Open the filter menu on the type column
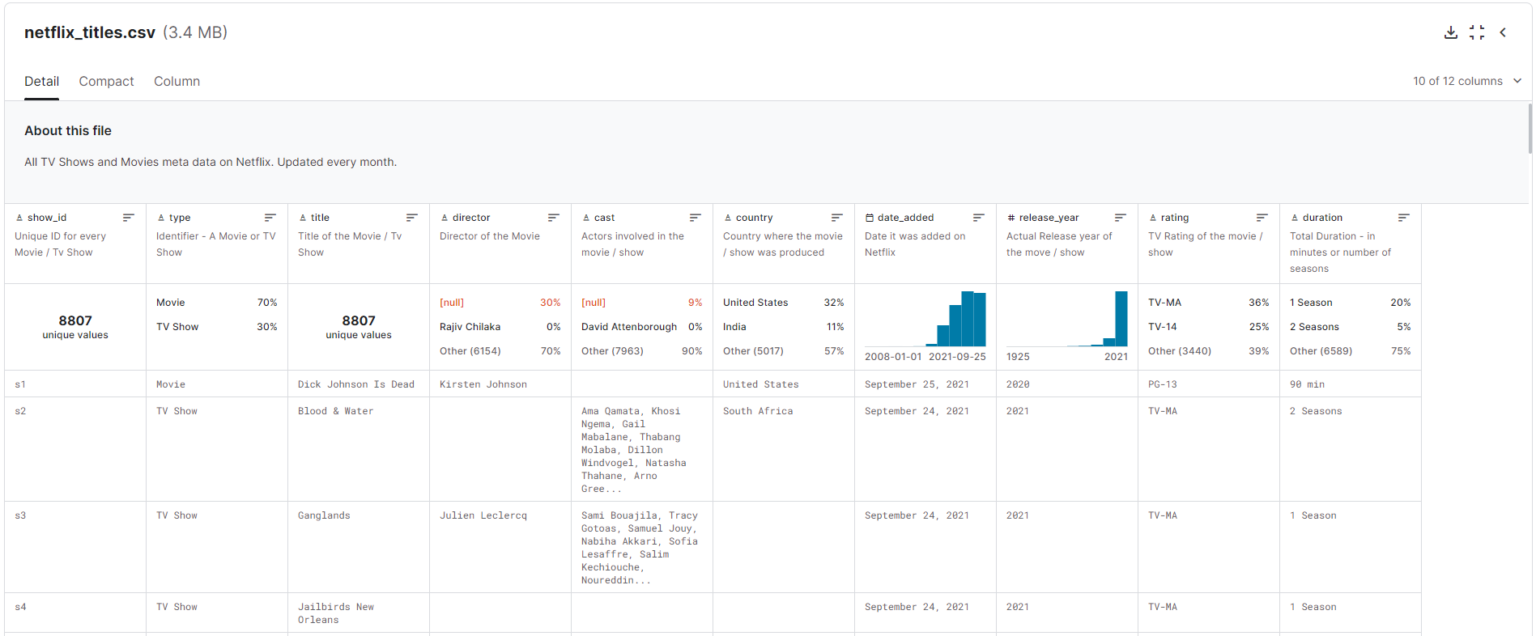This screenshot has width=1536, height=636. coord(270,217)
